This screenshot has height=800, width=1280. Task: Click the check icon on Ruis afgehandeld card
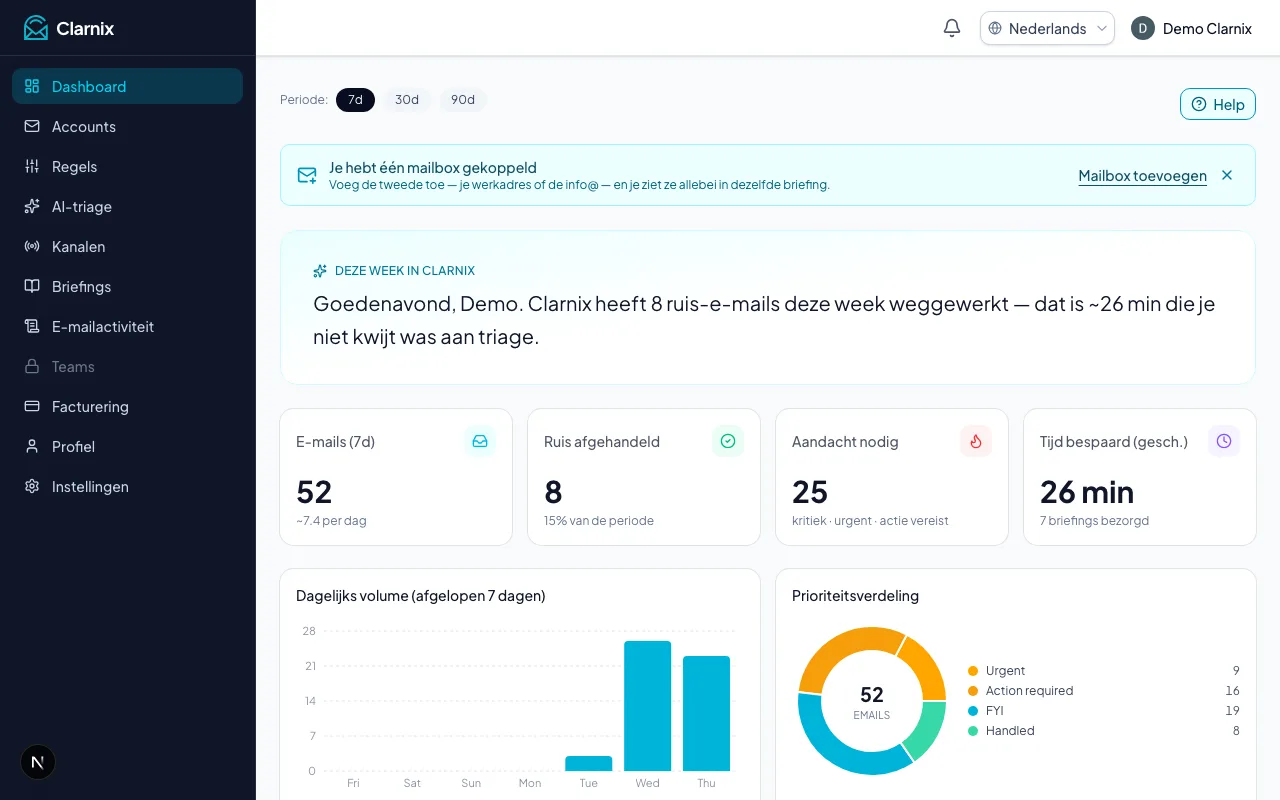728,441
